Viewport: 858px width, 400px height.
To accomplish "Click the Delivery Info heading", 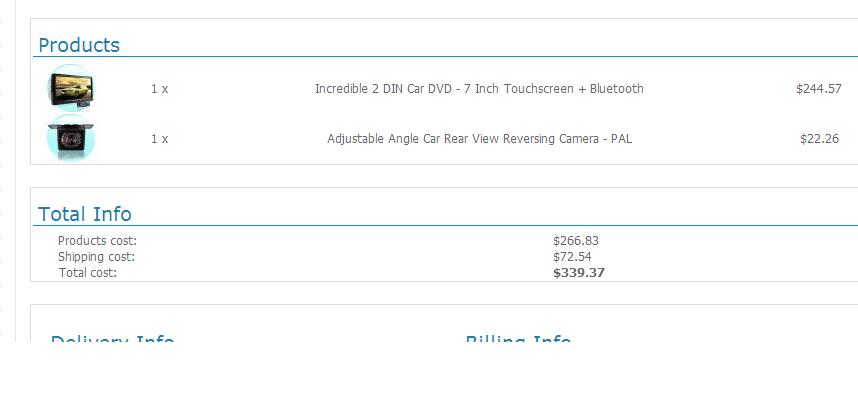I will [112, 339].
